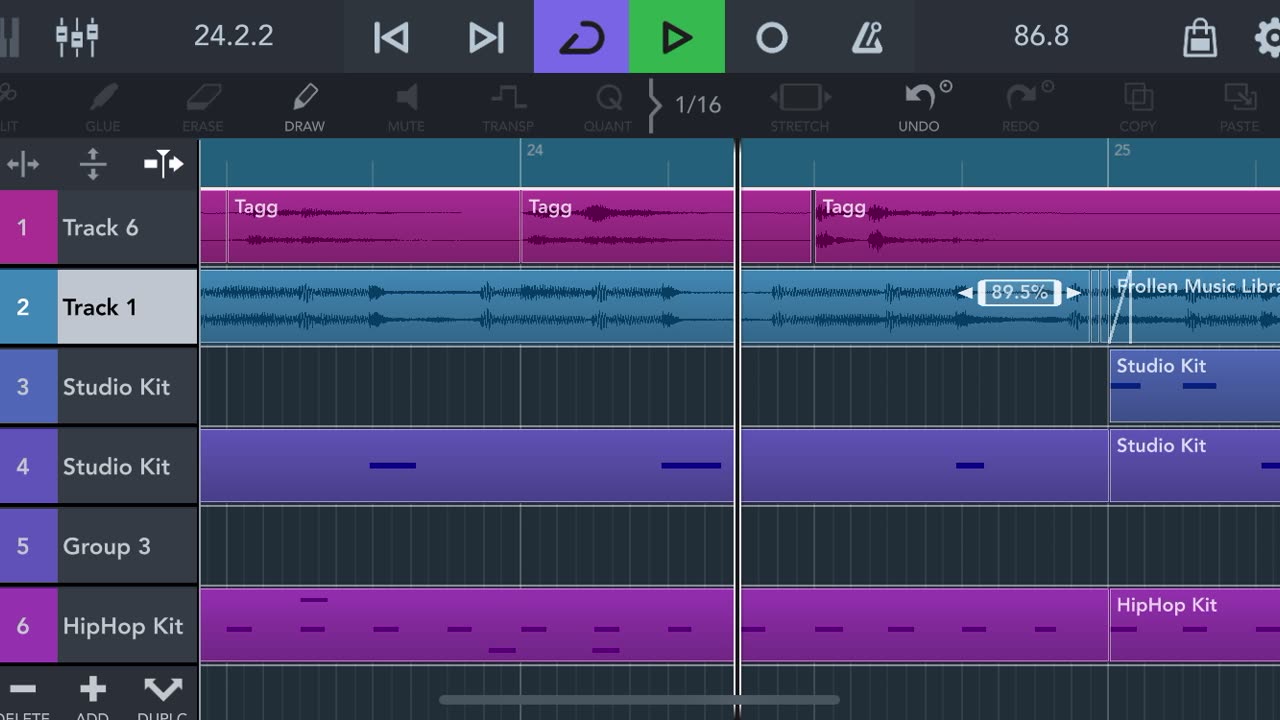Open the mixer view

[77, 37]
